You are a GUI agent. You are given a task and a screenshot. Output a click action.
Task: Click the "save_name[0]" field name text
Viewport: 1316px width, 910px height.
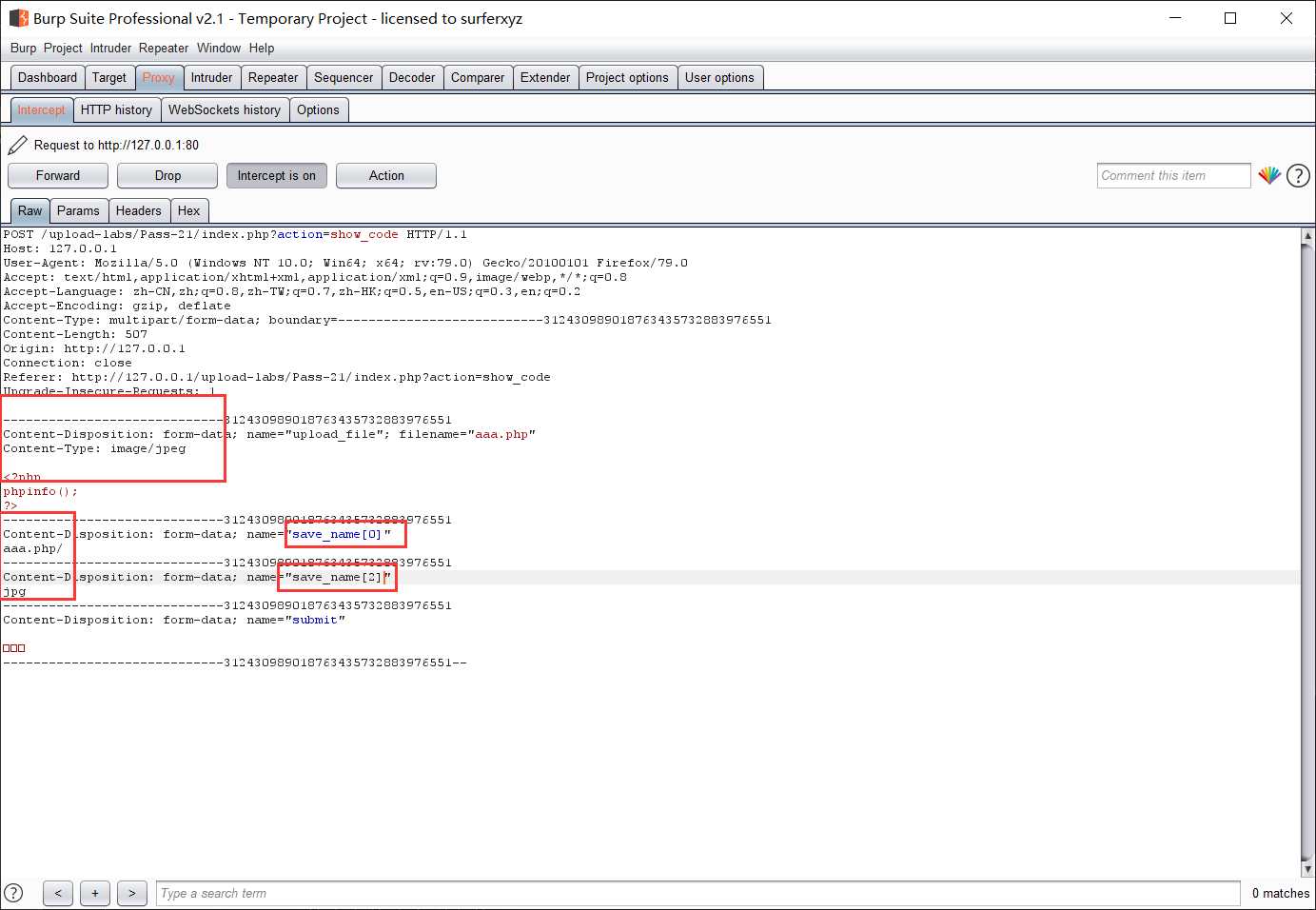pyautogui.click(x=336, y=534)
